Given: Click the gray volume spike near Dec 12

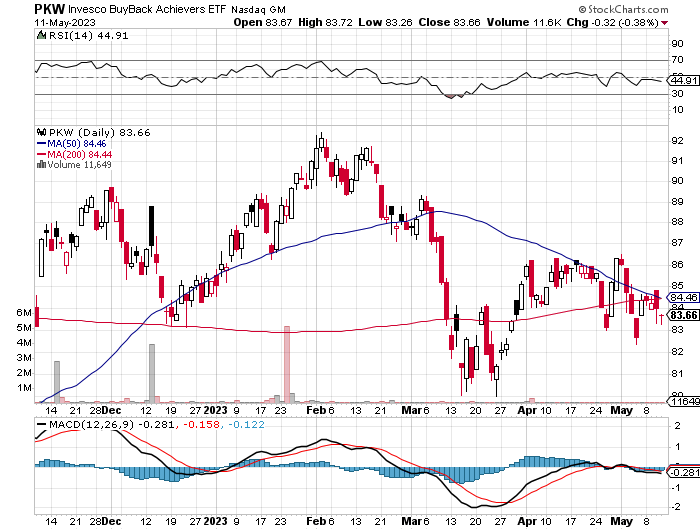Looking at the screenshot, I should [152, 373].
